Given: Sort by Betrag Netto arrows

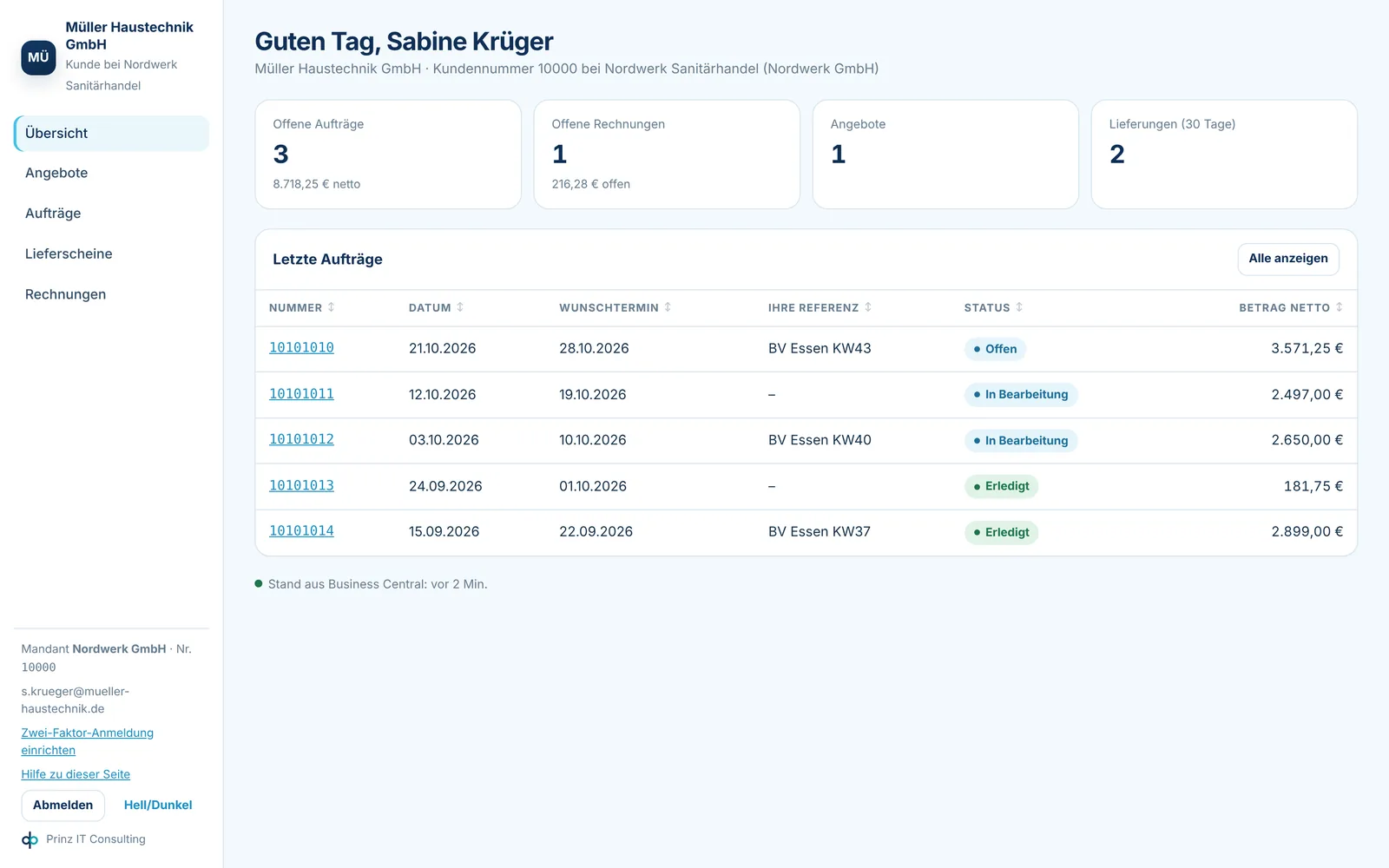Looking at the screenshot, I should pos(1340,307).
